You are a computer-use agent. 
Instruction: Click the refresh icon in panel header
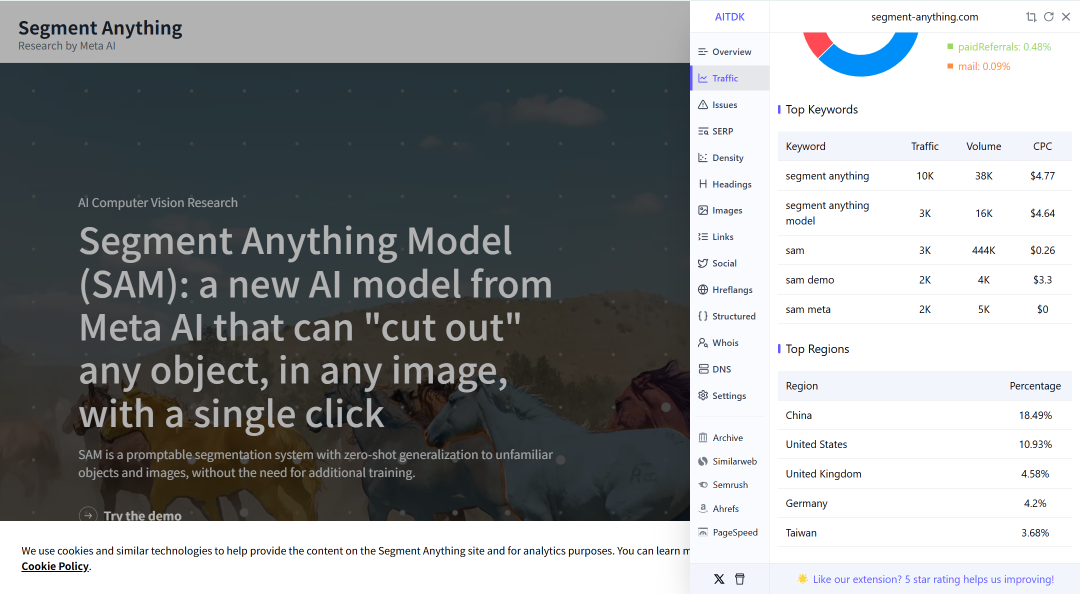pos(1048,17)
